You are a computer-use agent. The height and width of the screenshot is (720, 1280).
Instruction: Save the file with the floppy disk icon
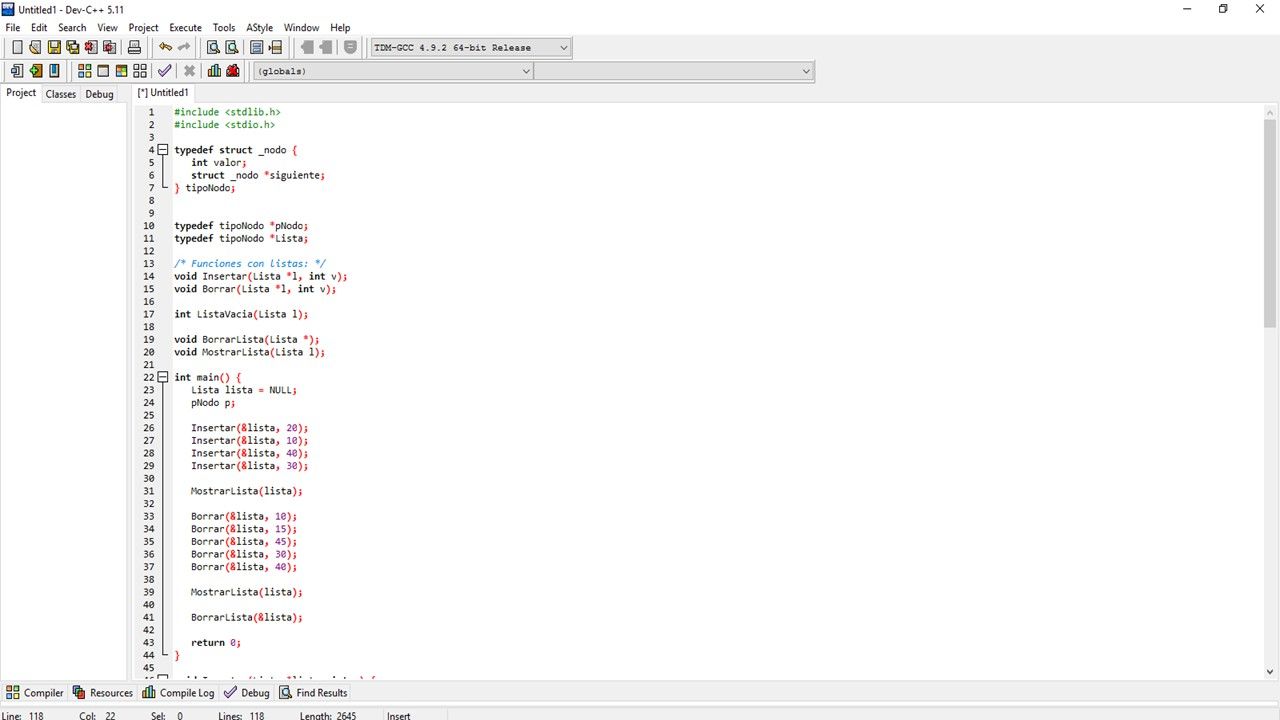(x=54, y=47)
